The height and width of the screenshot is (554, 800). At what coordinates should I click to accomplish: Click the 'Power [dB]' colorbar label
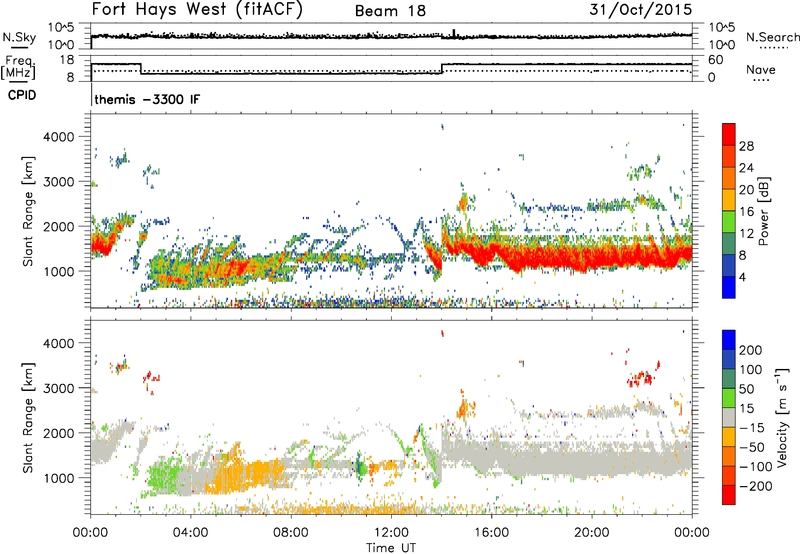763,211
